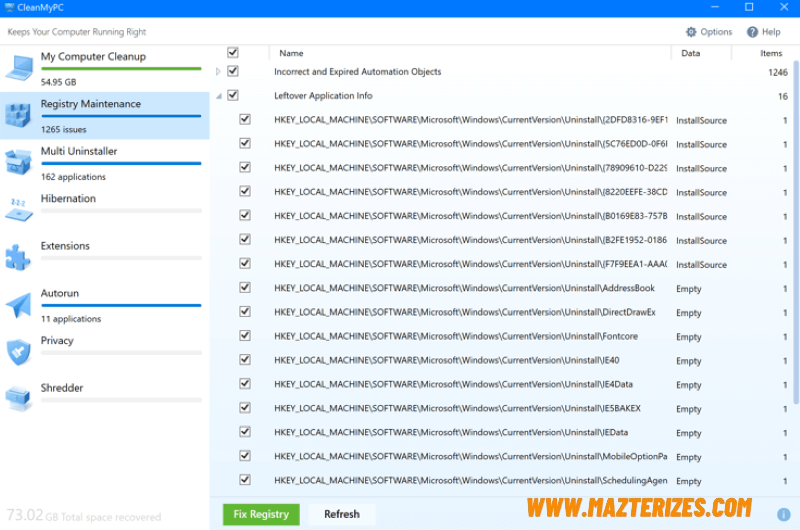Switch to My Computer Cleanup section

pos(105,68)
